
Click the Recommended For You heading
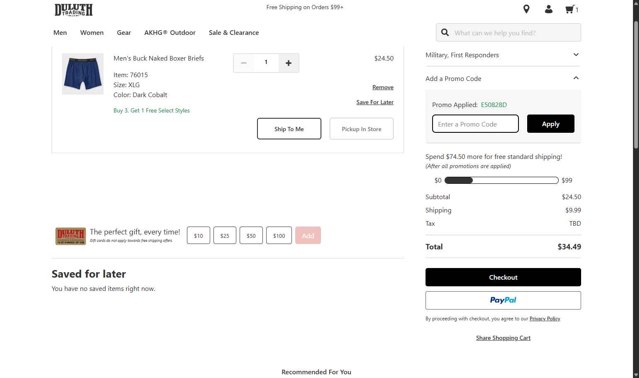[316, 372]
